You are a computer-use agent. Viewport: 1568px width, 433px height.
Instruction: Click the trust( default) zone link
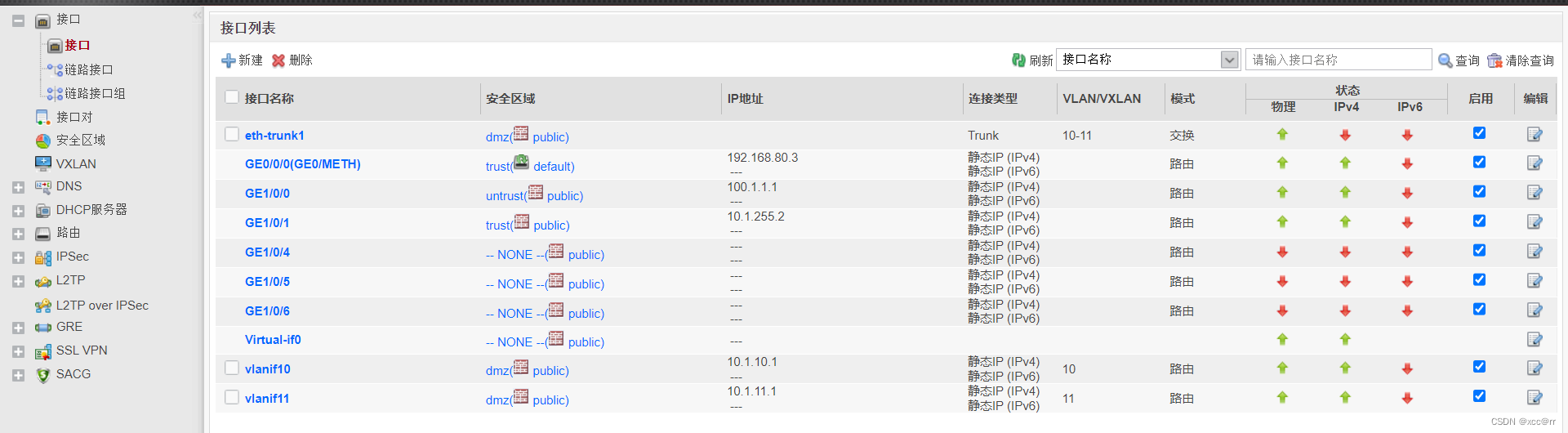pos(530,164)
